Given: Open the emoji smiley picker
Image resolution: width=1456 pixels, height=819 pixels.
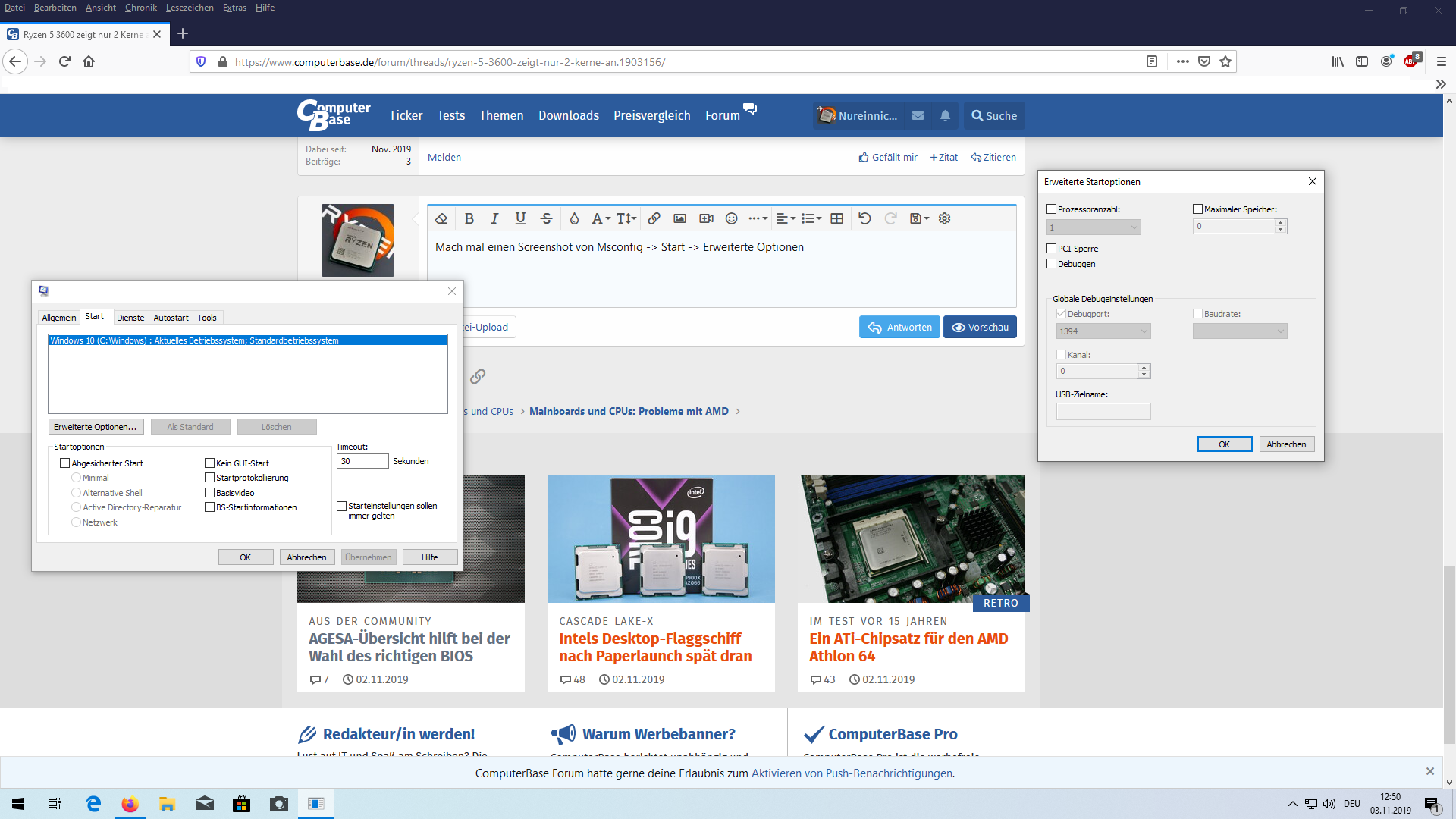Looking at the screenshot, I should (x=731, y=218).
